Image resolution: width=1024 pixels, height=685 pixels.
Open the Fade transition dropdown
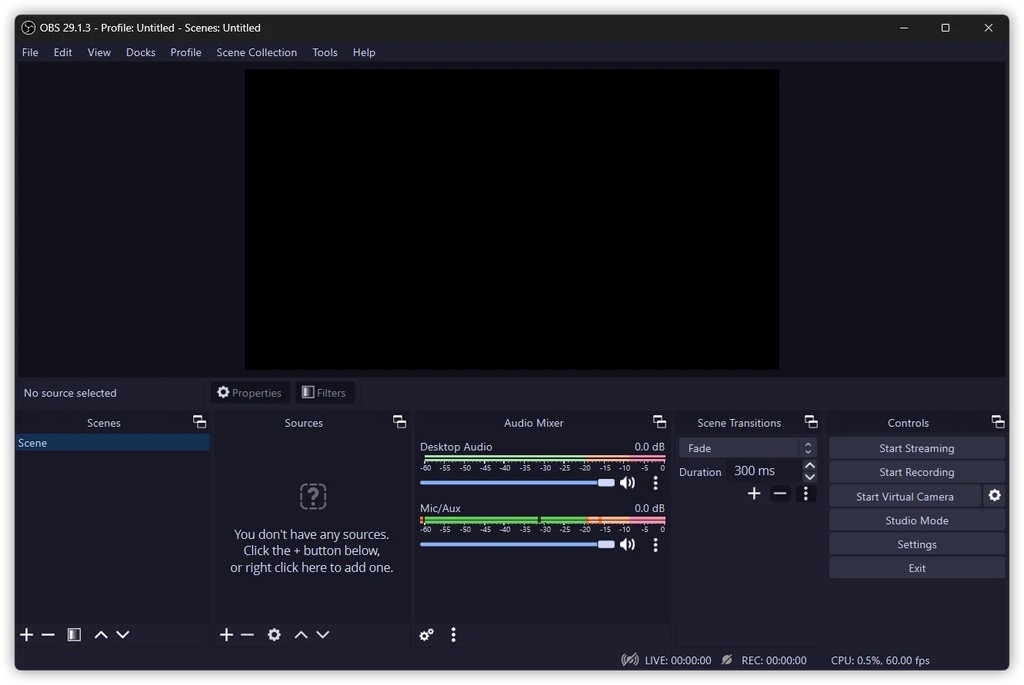[748, 447]
